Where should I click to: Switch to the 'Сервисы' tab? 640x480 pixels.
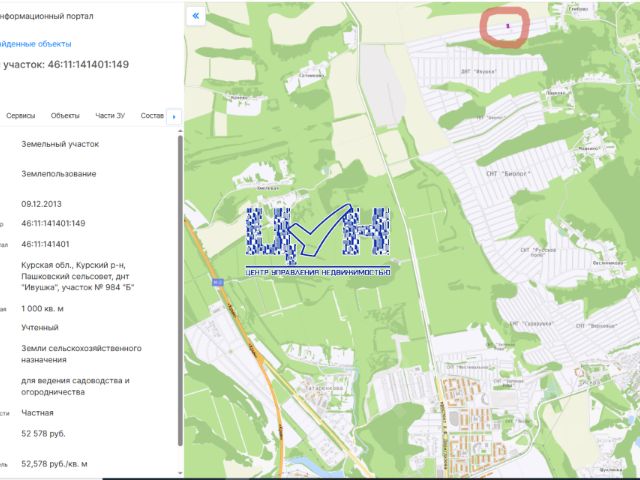pos(20,116)
